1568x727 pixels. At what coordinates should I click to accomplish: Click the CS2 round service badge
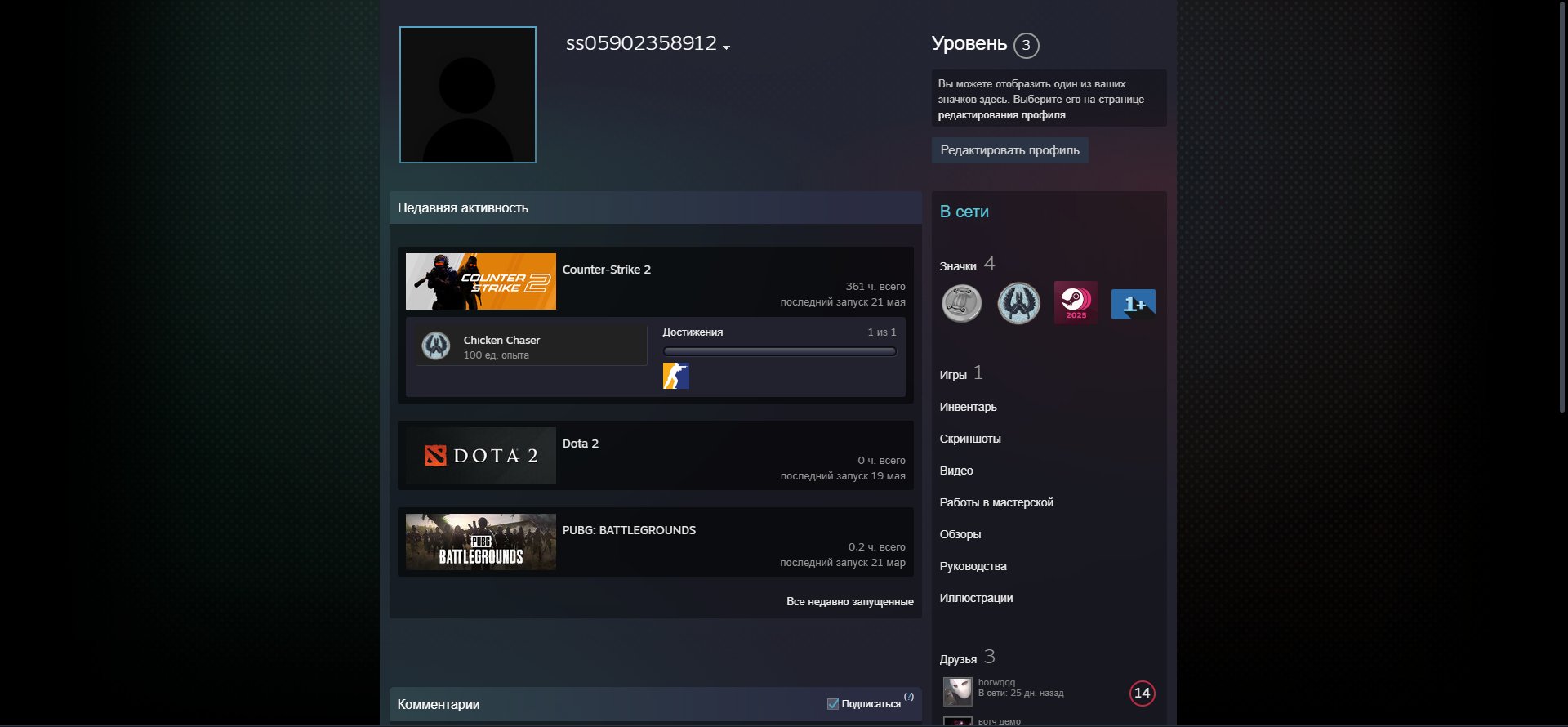coord(1019,303)
